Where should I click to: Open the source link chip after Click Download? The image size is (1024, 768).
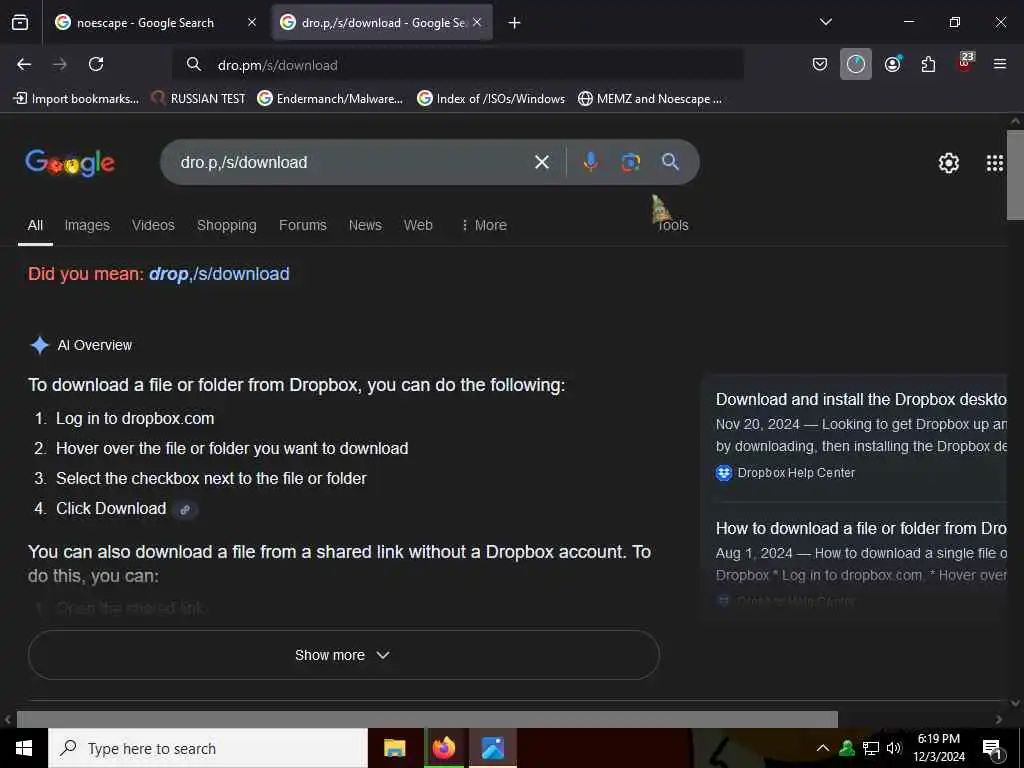(x=185, y=509)
